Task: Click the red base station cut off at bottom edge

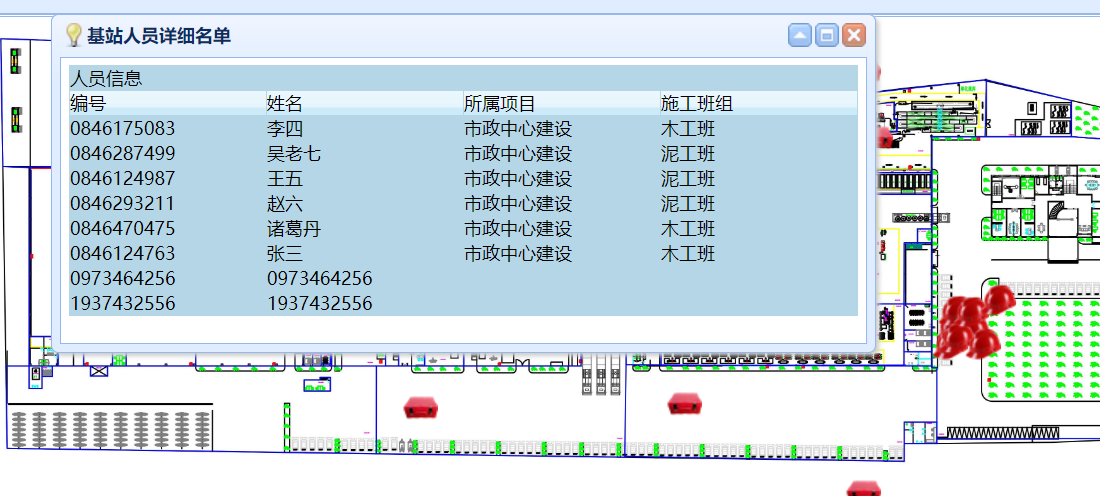Action: point(864,489)
